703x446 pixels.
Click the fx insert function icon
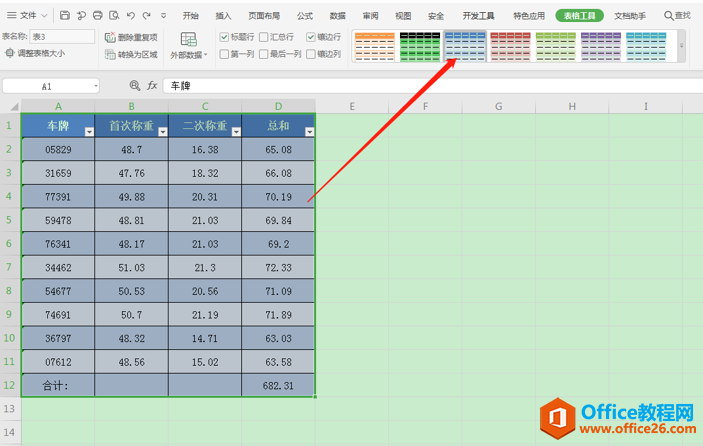pyautogui.click(x=152, y=86)
